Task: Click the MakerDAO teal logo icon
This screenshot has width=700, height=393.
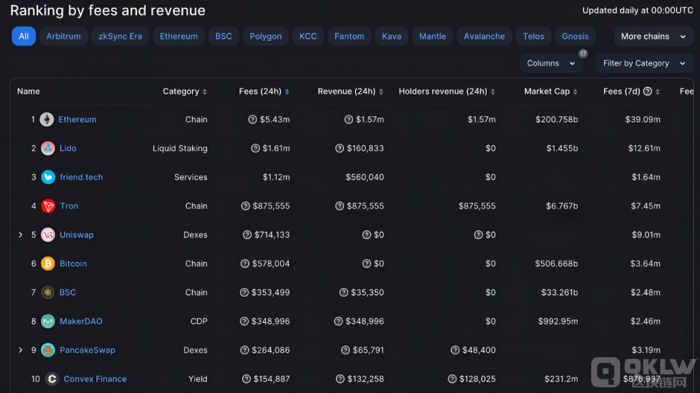Action: [48, 321]
